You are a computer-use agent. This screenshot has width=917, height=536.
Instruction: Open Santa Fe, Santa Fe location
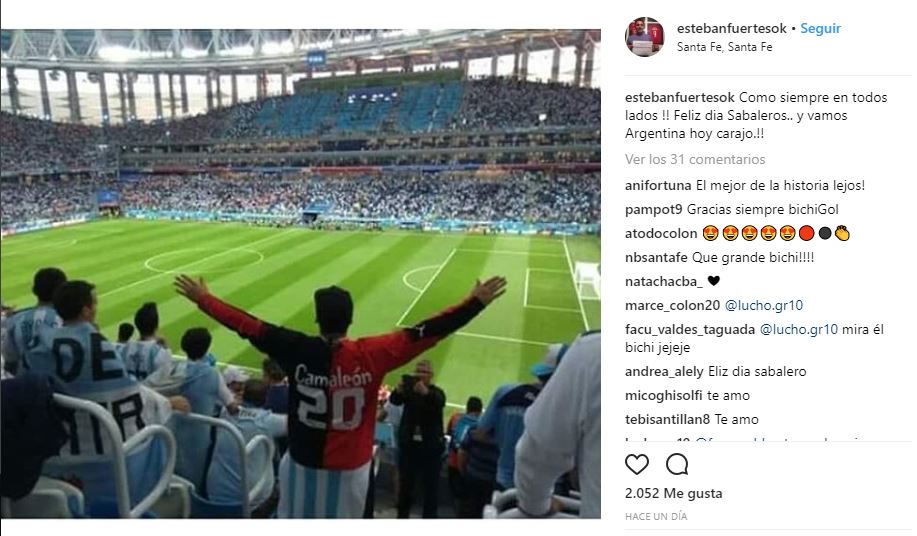725,47
